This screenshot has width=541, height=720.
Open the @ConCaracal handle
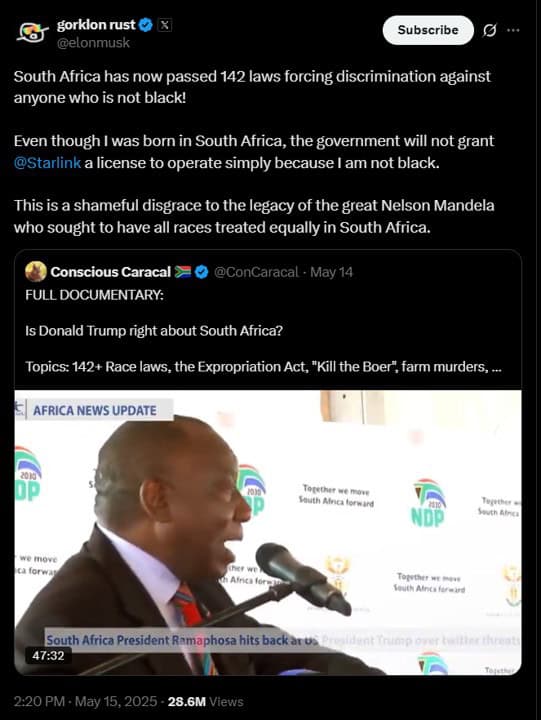click(256, 272)
